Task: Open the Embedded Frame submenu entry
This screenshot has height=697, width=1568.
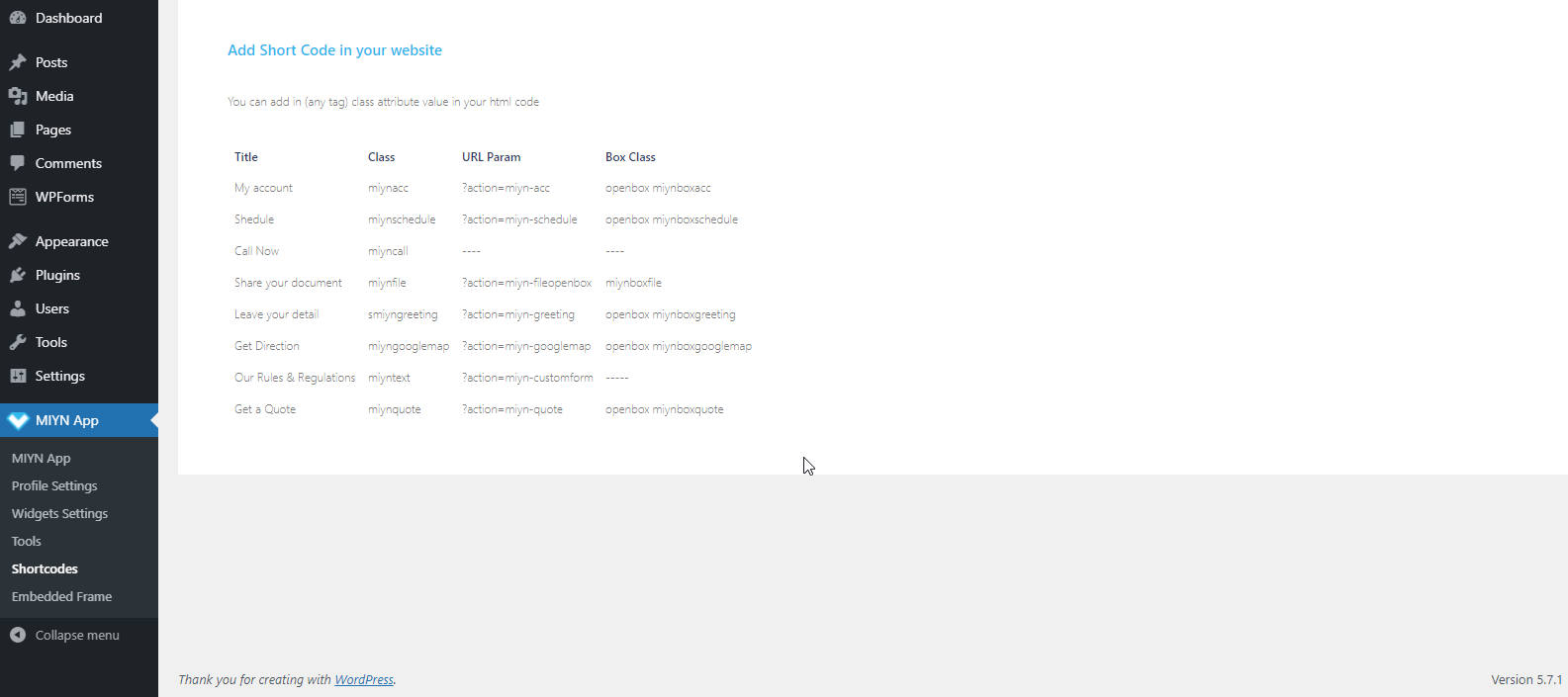Action: coord(61,597)
